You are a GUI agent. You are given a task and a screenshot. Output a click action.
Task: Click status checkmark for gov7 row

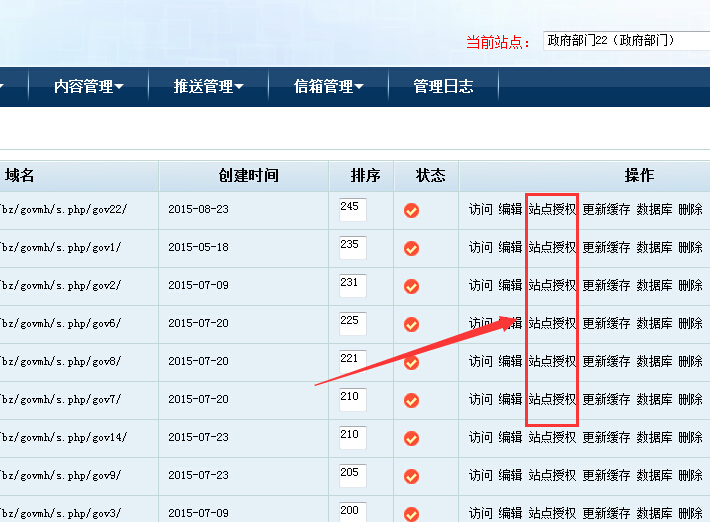[x=411, y=400]
